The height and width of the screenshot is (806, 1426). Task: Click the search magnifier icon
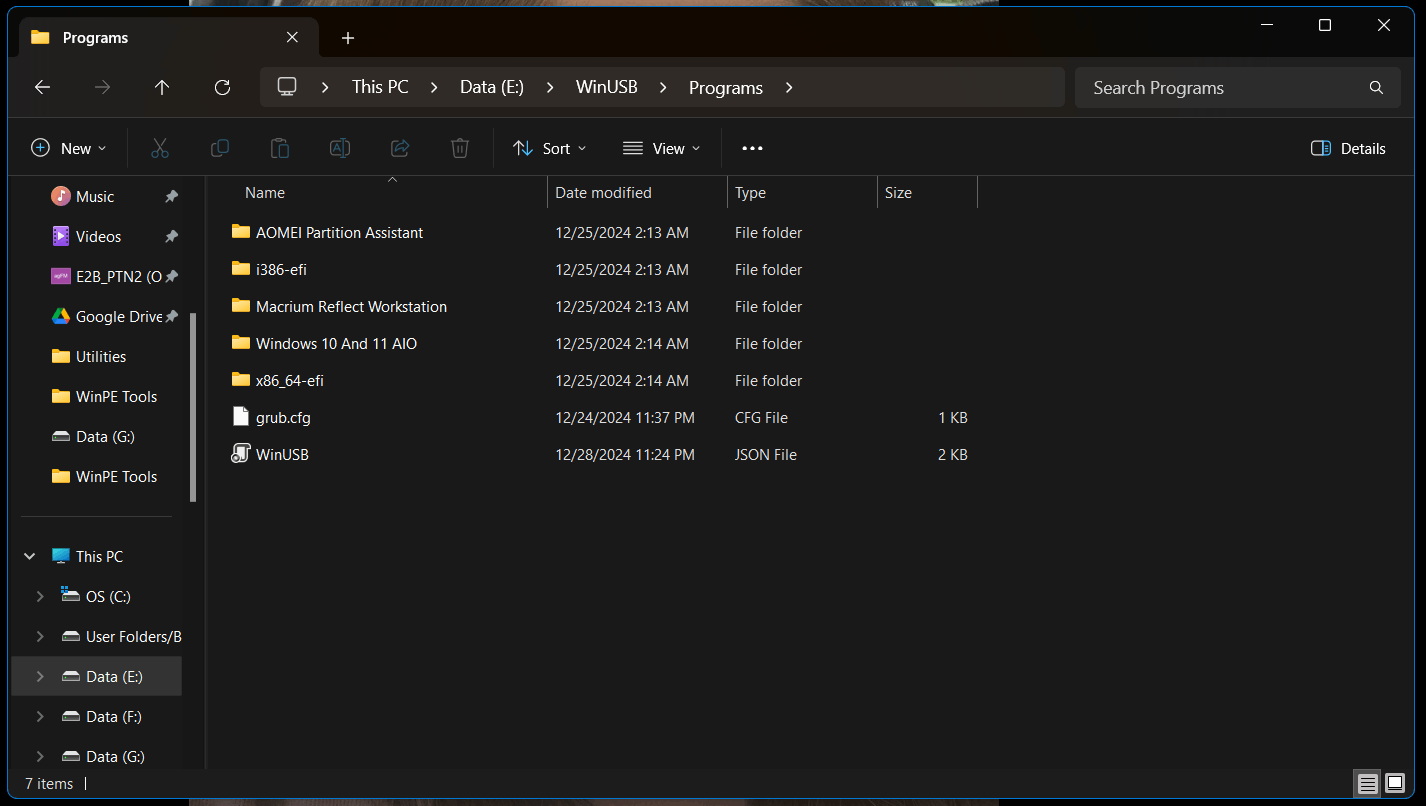coord(1377,88)
